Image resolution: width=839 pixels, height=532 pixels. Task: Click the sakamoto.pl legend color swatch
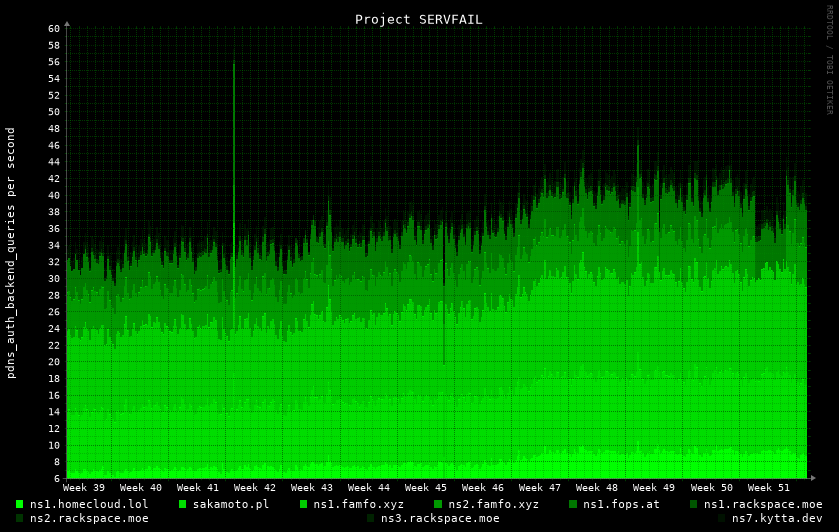[x=183, y=504]
